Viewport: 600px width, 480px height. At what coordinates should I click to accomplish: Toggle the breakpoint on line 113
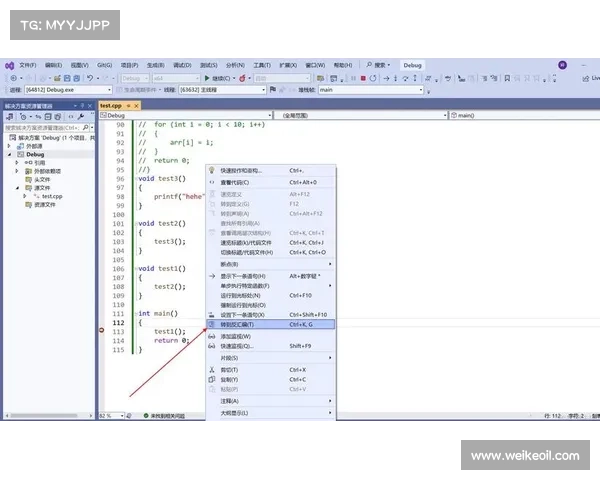pos(103,331)
